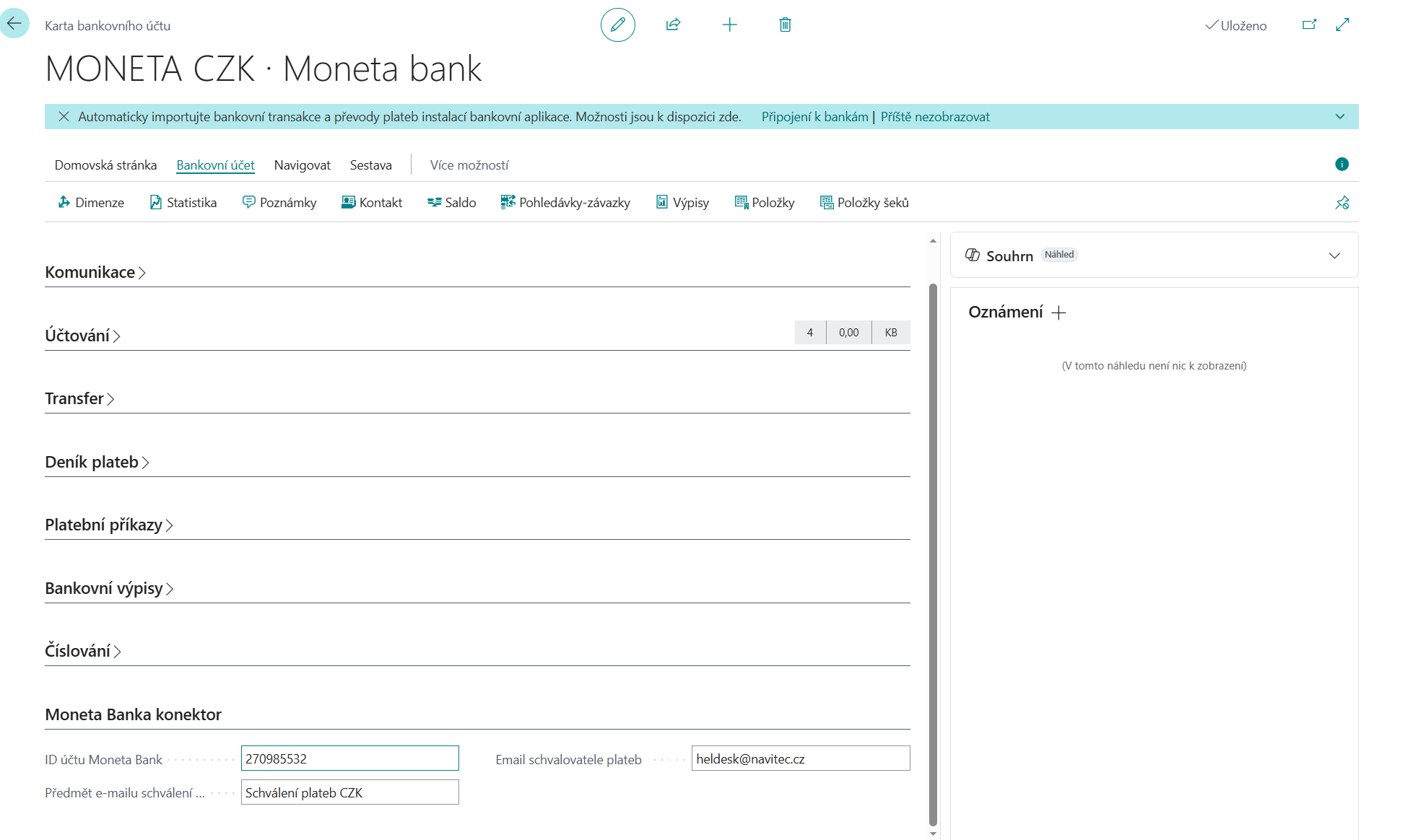Click Oznámení heading
The width and height of the screenshot is (1418, 840).
(1005, 312)
